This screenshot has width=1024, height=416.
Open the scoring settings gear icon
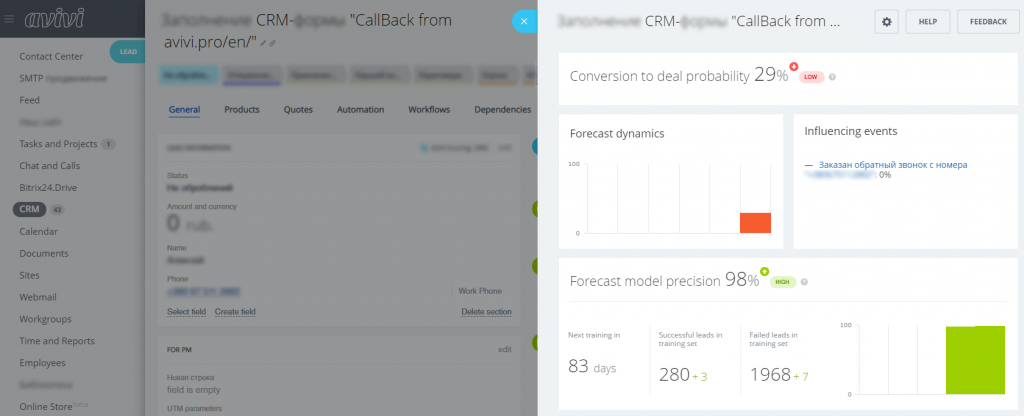coord(886,21)
